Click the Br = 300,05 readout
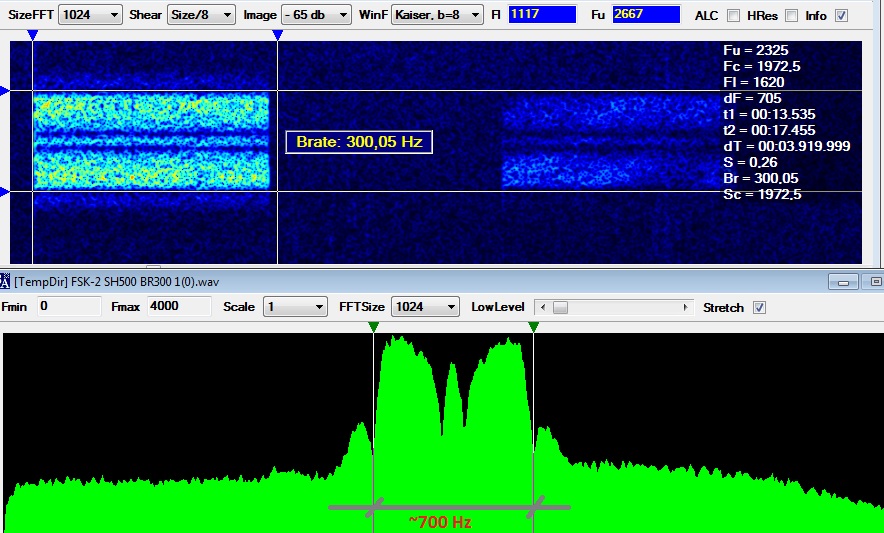The width and height of the screenshot is (884, 533). (x=761, y=178)
